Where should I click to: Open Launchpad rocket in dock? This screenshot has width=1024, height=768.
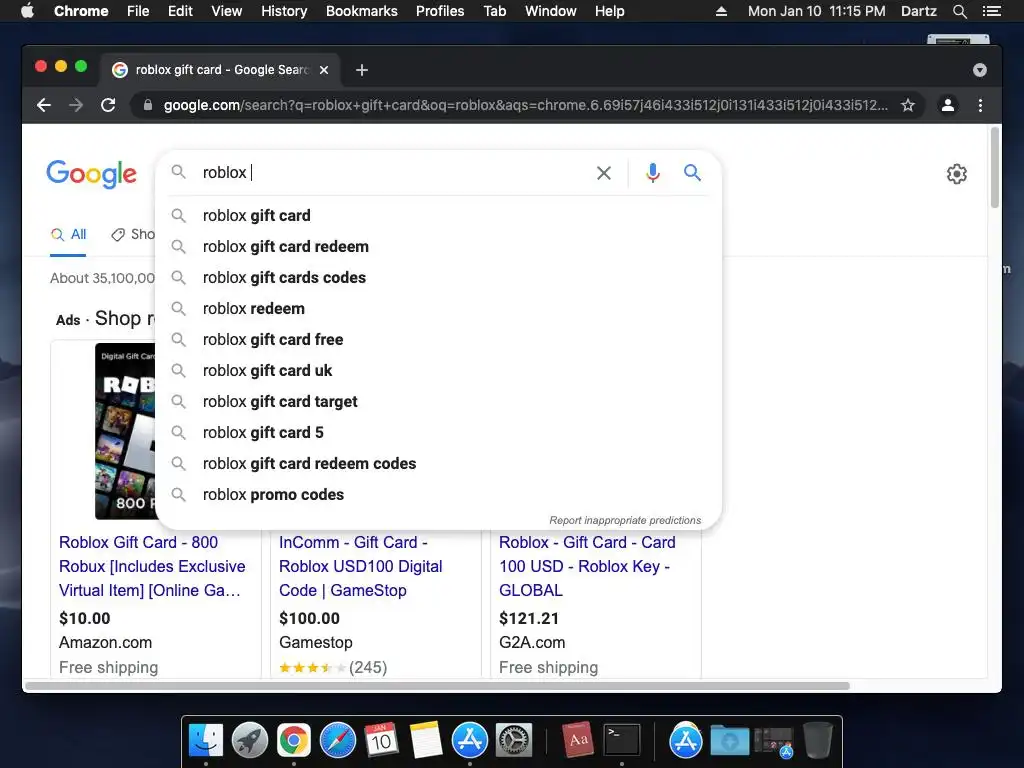click(249, 740)
